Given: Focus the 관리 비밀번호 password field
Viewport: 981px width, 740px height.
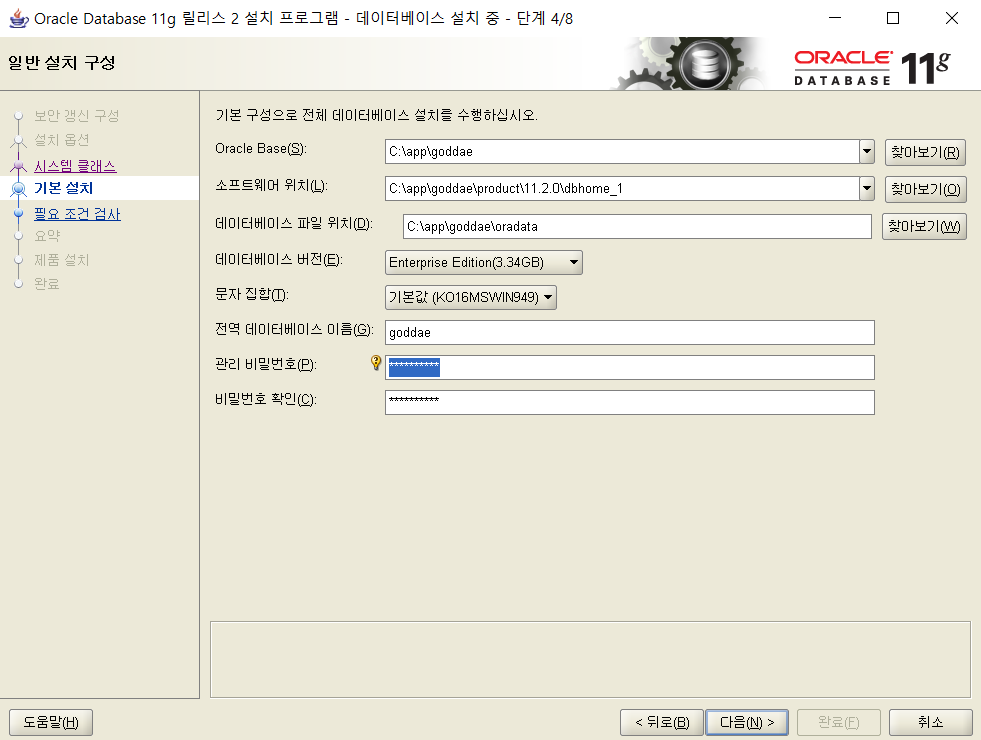Looking at the screenshot, I should [629, 367].
